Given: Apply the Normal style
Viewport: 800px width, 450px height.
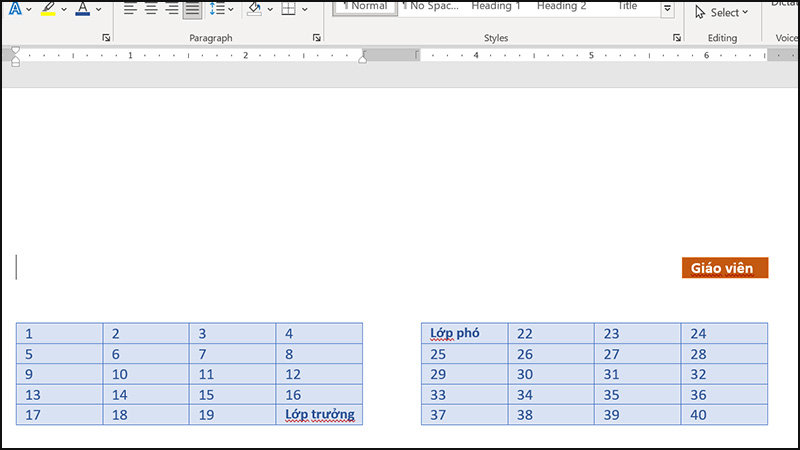Looking at the screenshot, I should coord(364,6).
